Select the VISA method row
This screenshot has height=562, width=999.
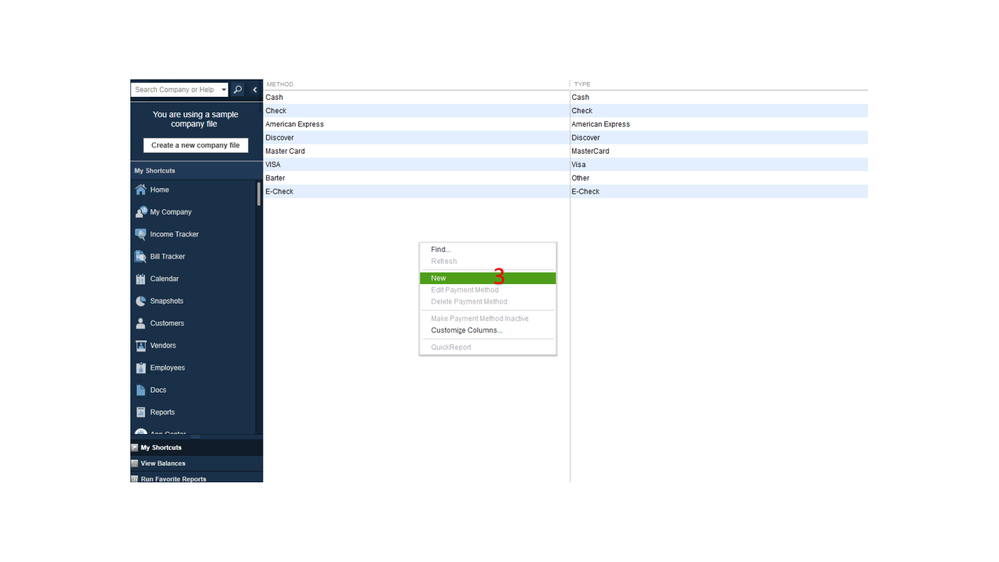pos(566,164)
